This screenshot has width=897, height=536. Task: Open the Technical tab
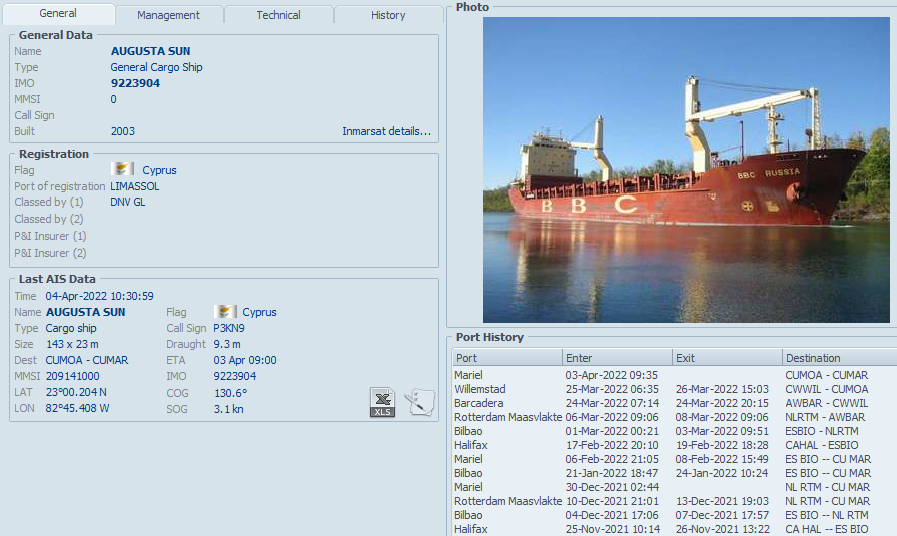coord(278,15)
